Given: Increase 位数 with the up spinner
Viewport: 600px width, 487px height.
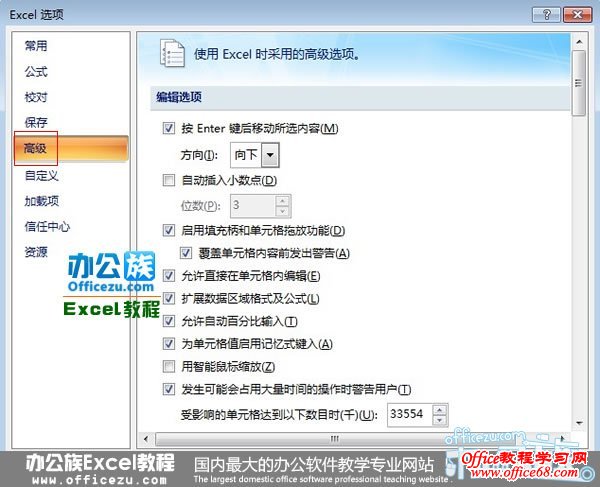Looking at the screenshot, I should (x=283, y=200).
